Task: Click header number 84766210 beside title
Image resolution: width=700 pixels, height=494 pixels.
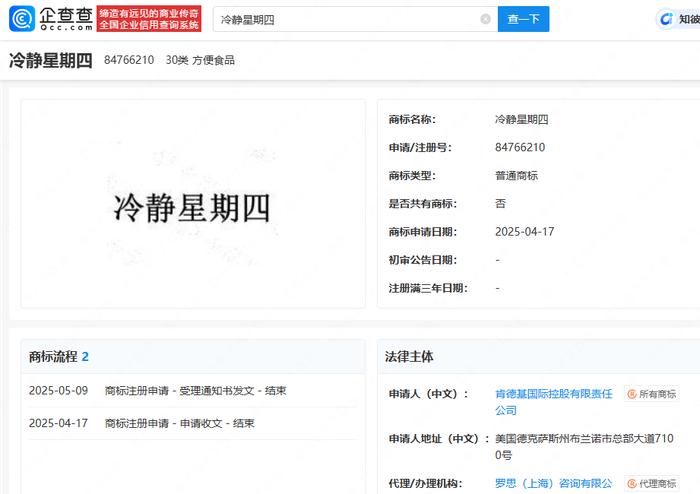Action: [129, 60]
